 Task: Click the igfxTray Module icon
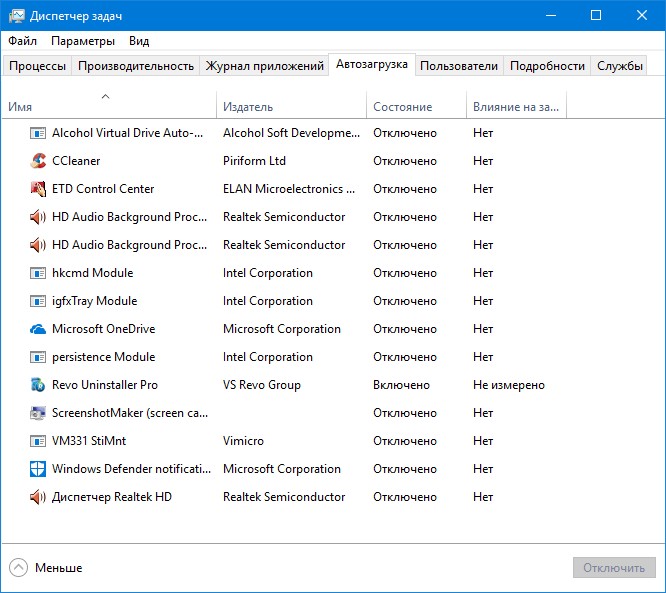(x=38, y=301)
